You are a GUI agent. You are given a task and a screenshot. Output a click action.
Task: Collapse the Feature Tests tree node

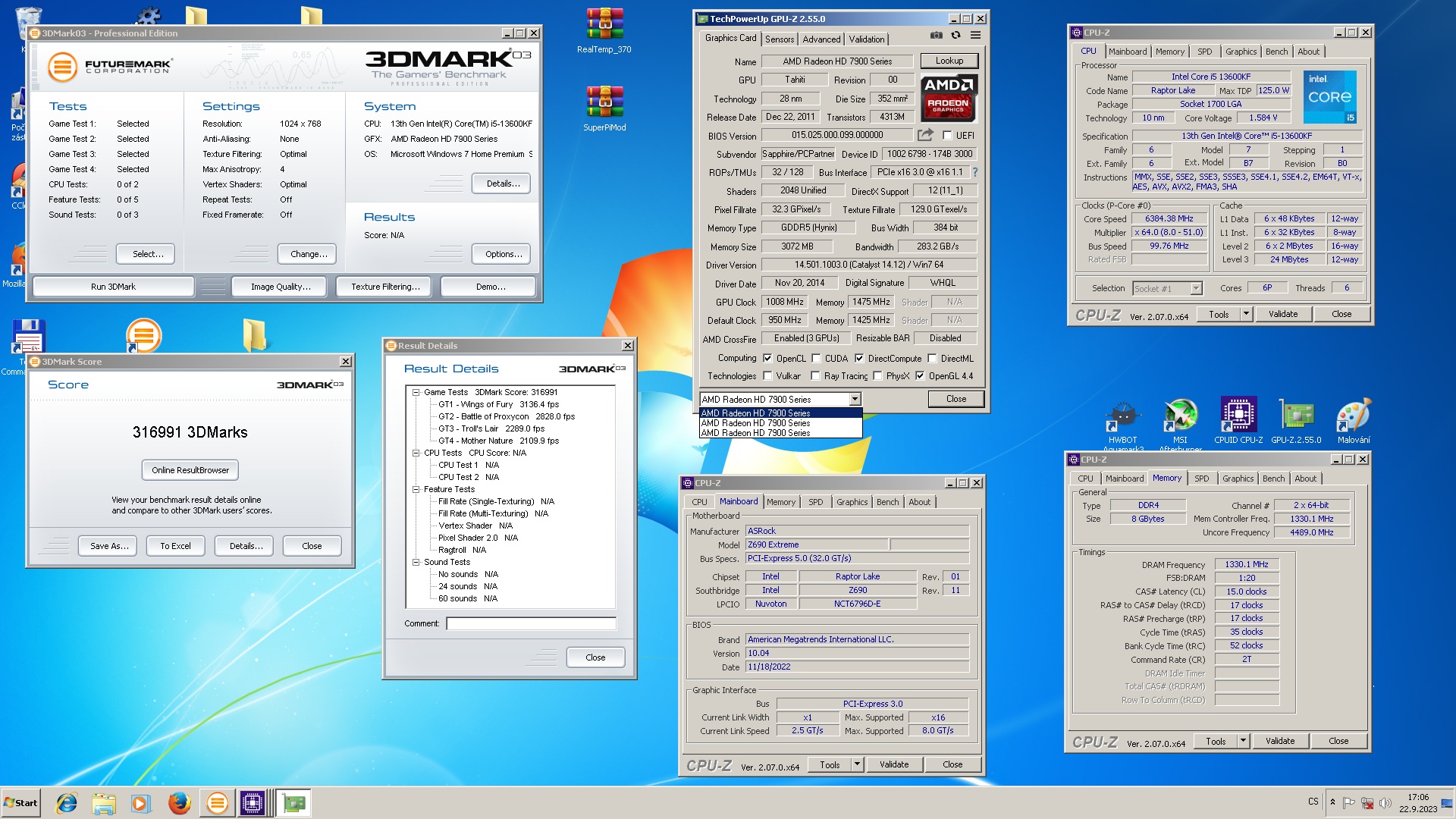pyautogui.click(x=416, y=489)
